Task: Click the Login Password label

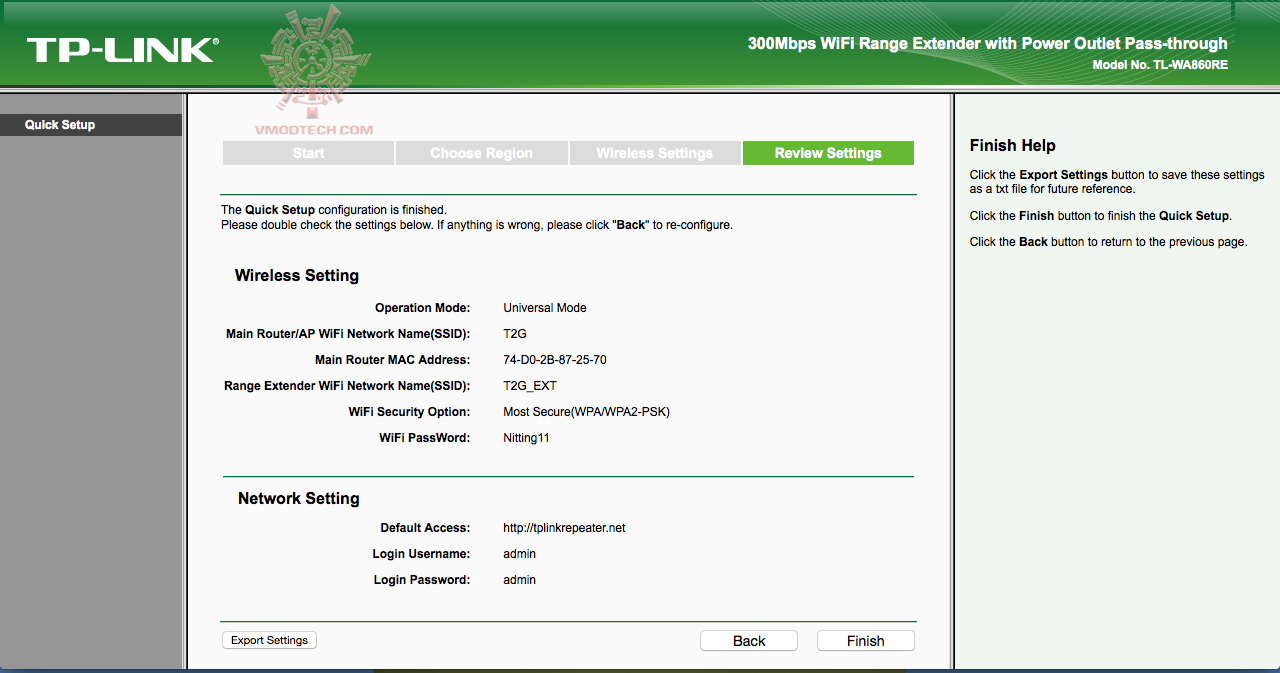Action: coord(421,580)
